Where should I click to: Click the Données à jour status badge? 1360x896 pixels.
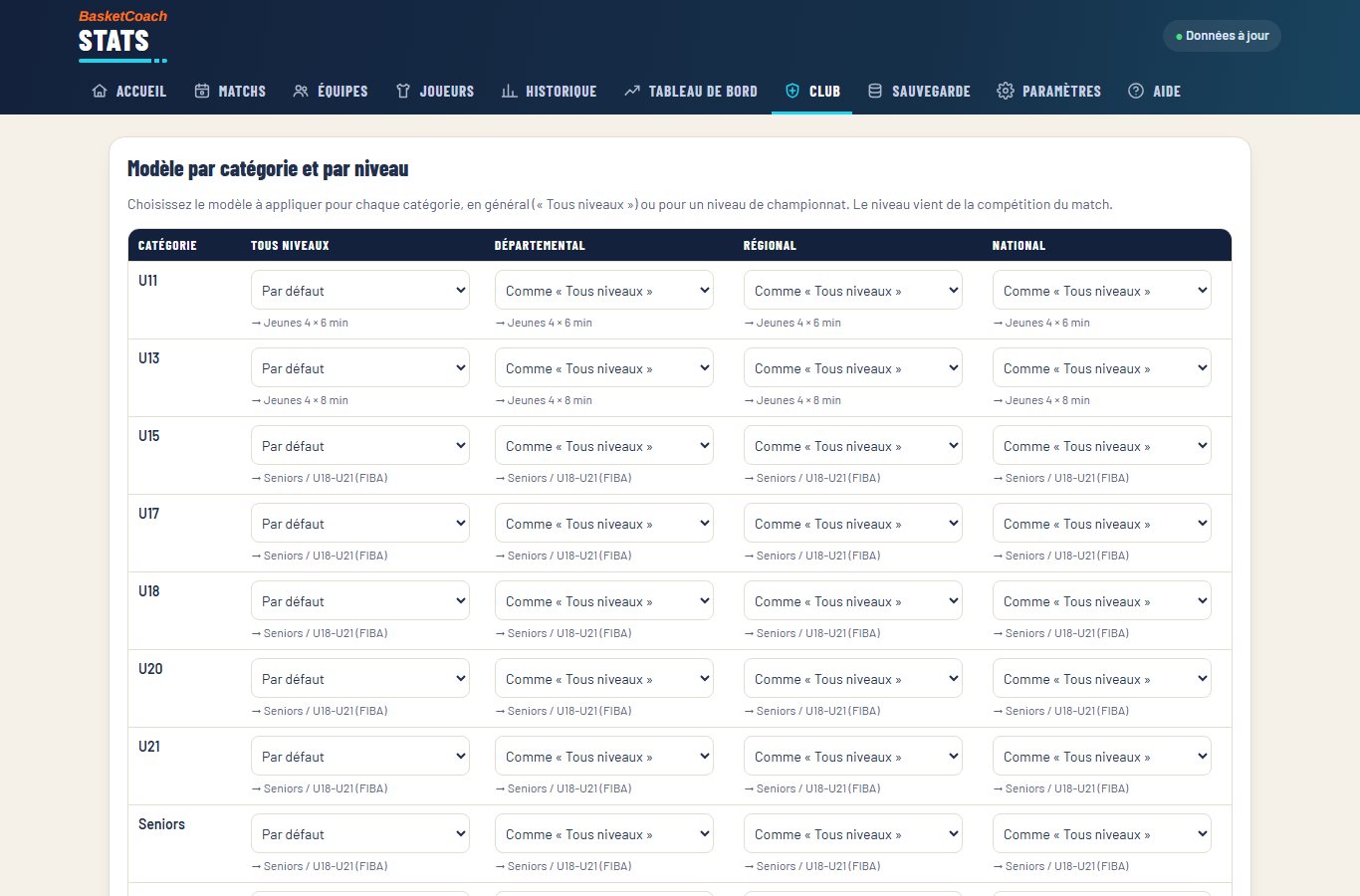(x=1222, y=36)
